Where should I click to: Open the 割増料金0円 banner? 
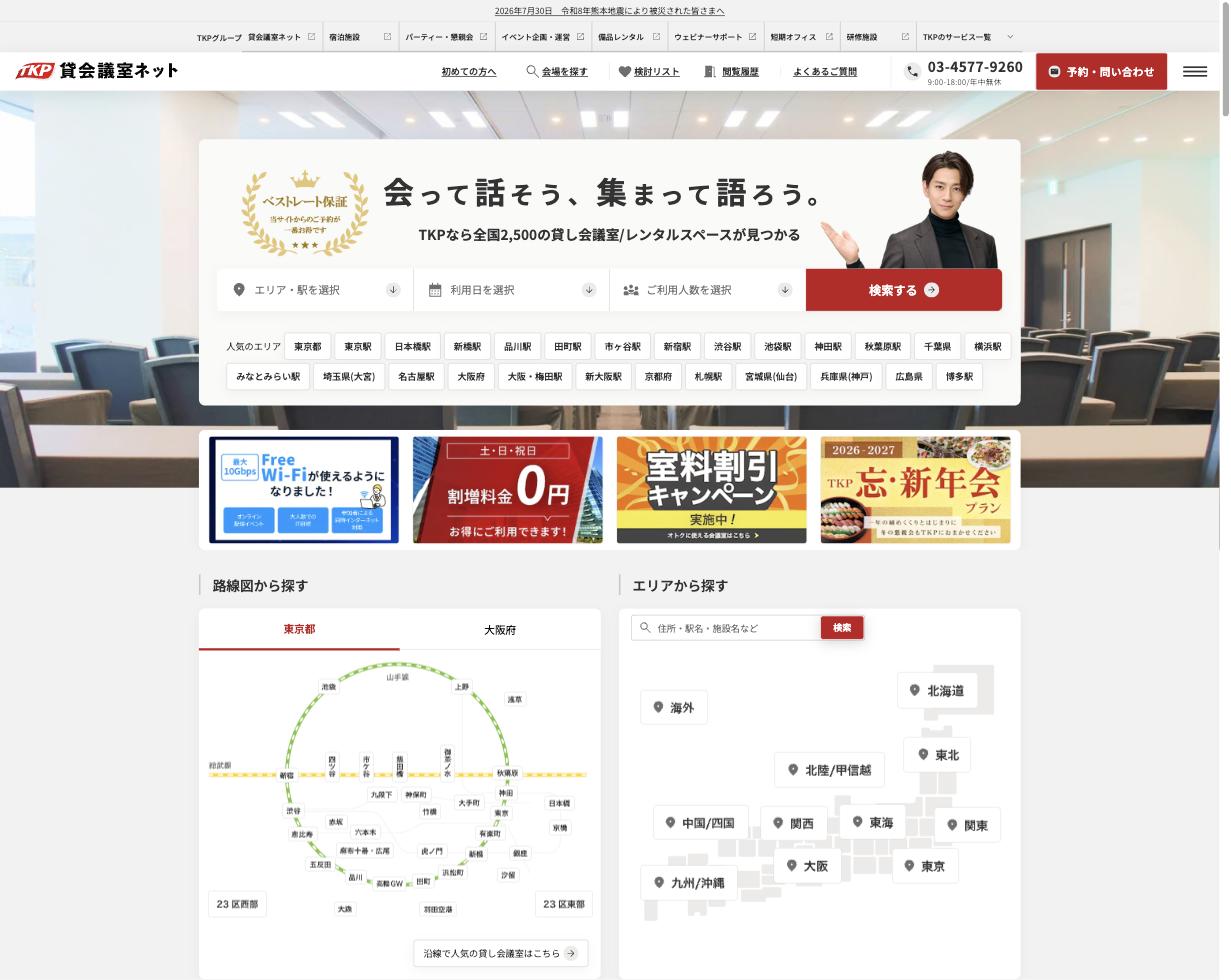coord(508,490)
